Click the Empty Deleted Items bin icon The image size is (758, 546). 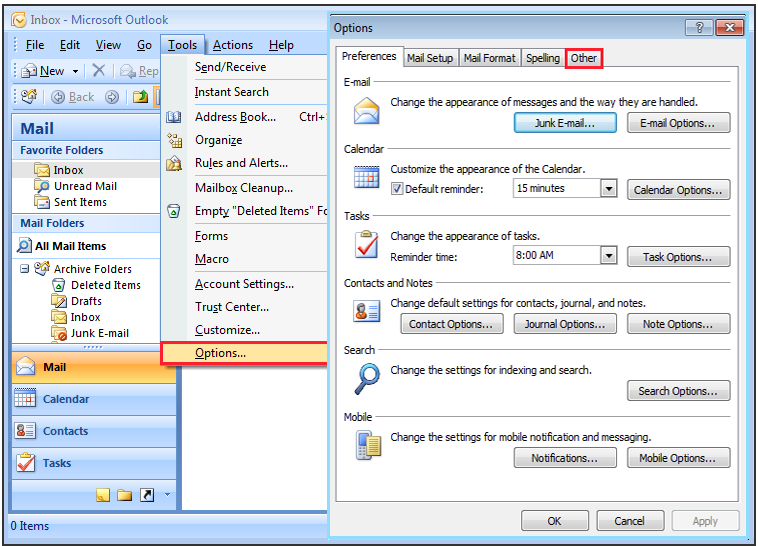[174, 211]
